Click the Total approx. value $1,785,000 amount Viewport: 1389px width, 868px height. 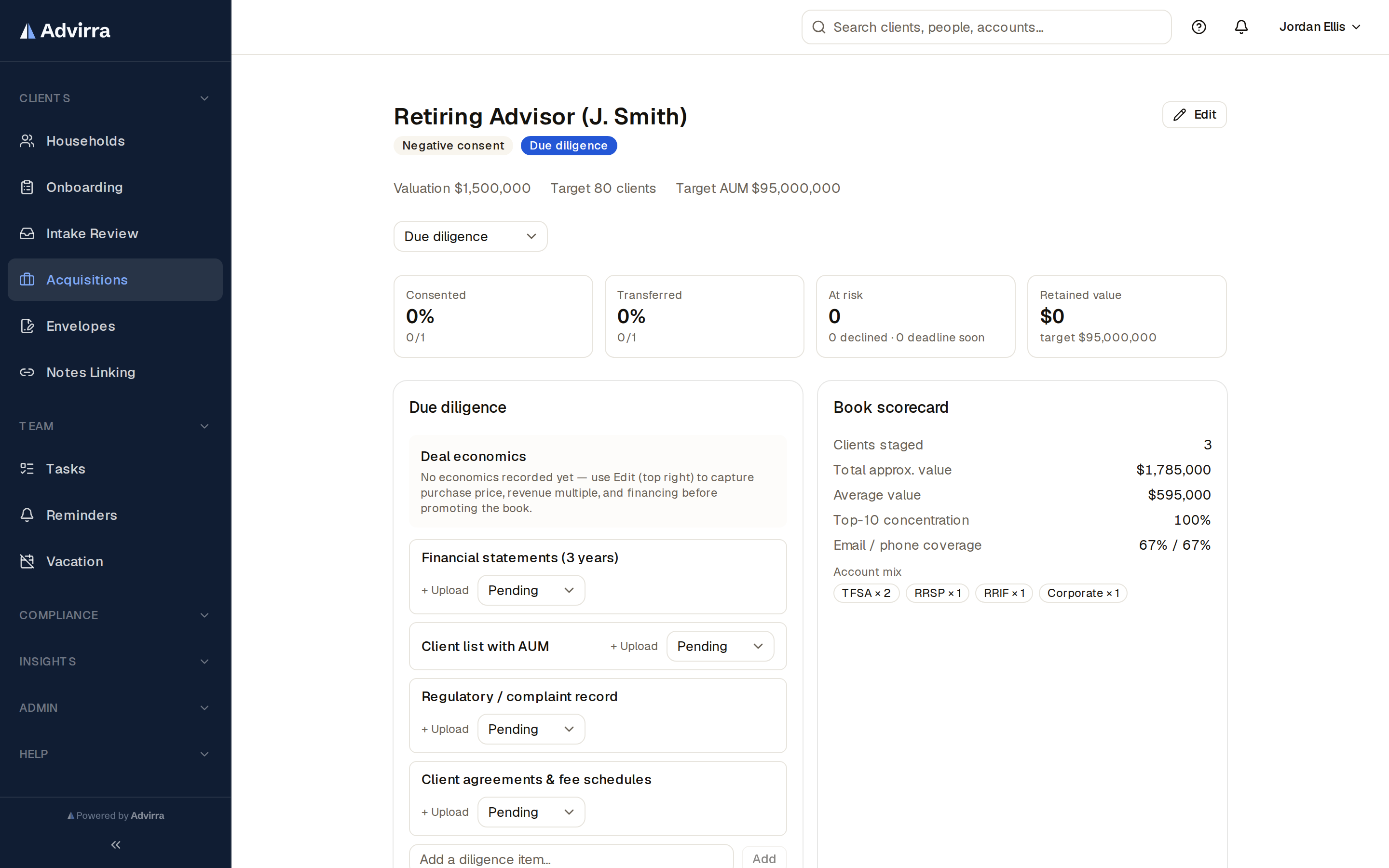click(1173, 470)
